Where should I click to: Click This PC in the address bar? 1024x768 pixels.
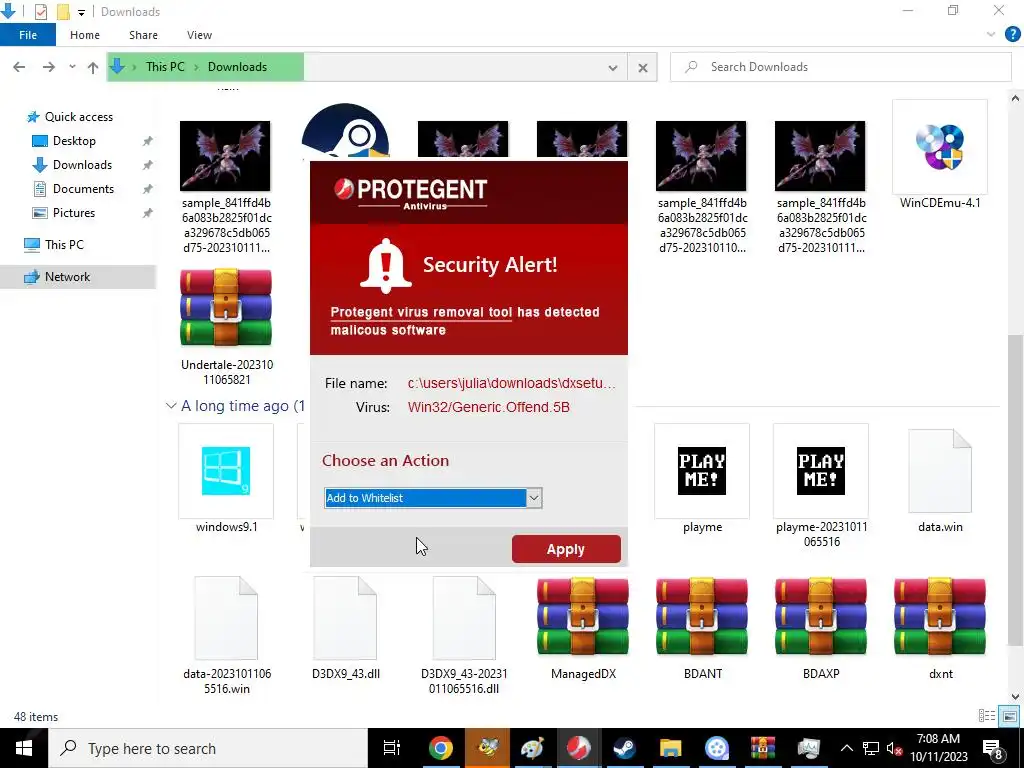coord(165,67)
